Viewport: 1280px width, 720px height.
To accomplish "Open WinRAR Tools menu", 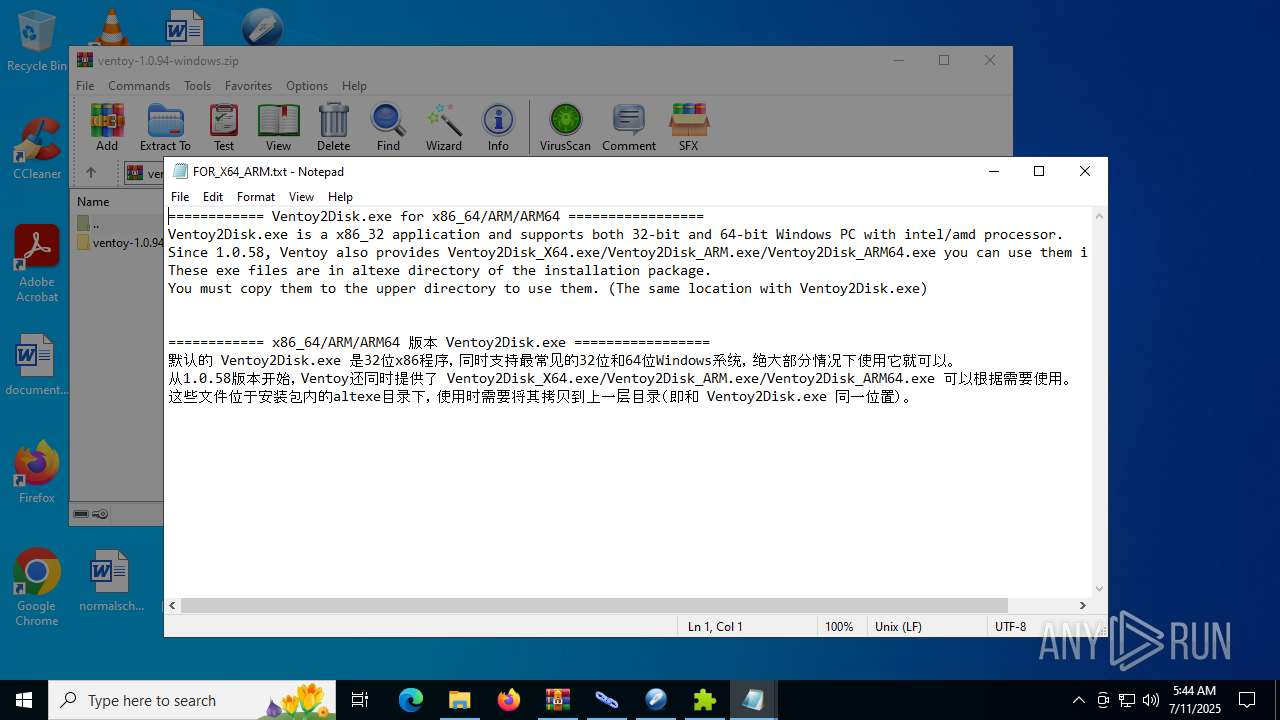I will 197,86.
